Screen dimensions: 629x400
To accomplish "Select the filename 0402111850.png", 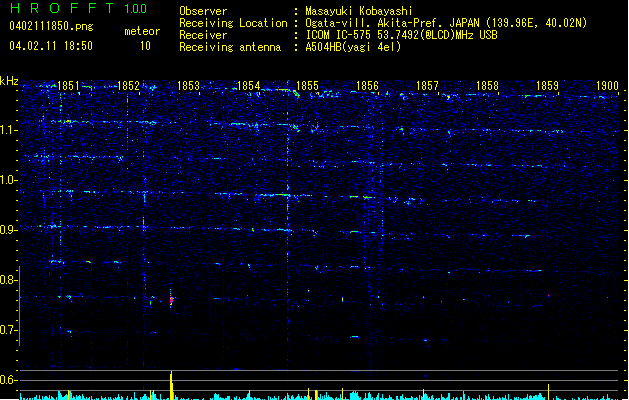I will [x=51, y=26].
